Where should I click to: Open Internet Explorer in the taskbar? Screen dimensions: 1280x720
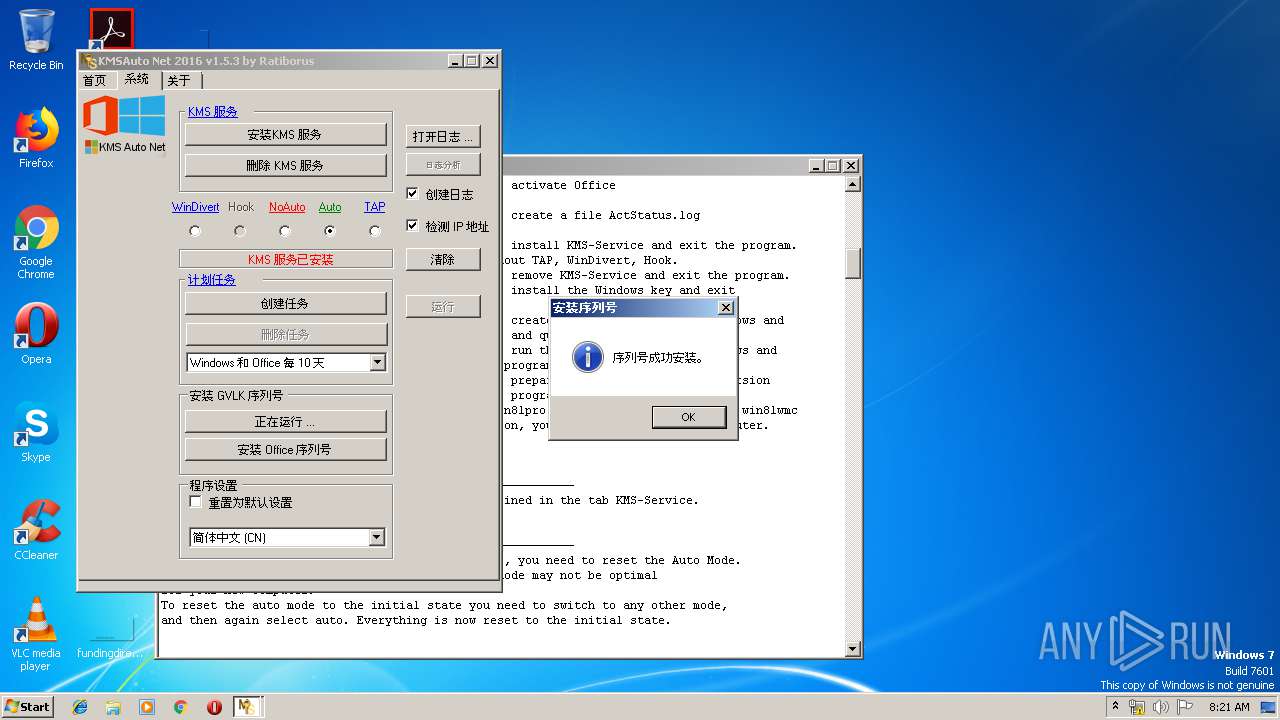(80, 707)
